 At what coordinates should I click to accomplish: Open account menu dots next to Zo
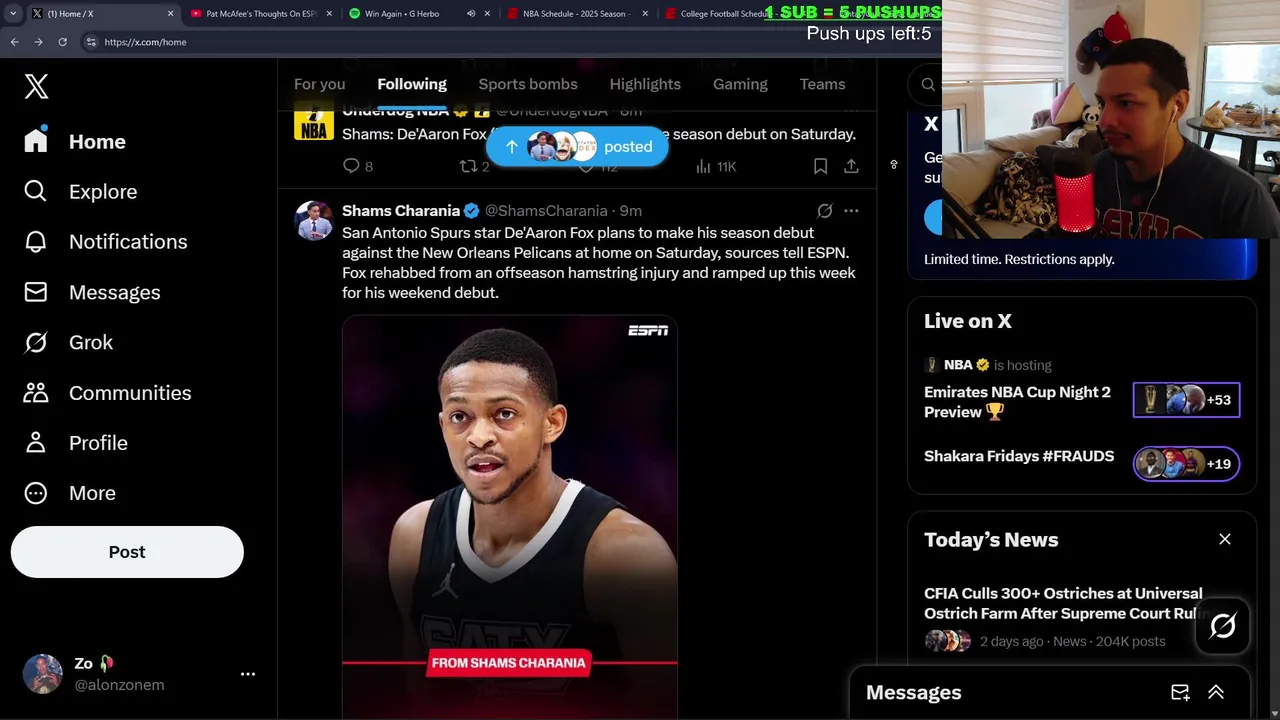[248, 674]
